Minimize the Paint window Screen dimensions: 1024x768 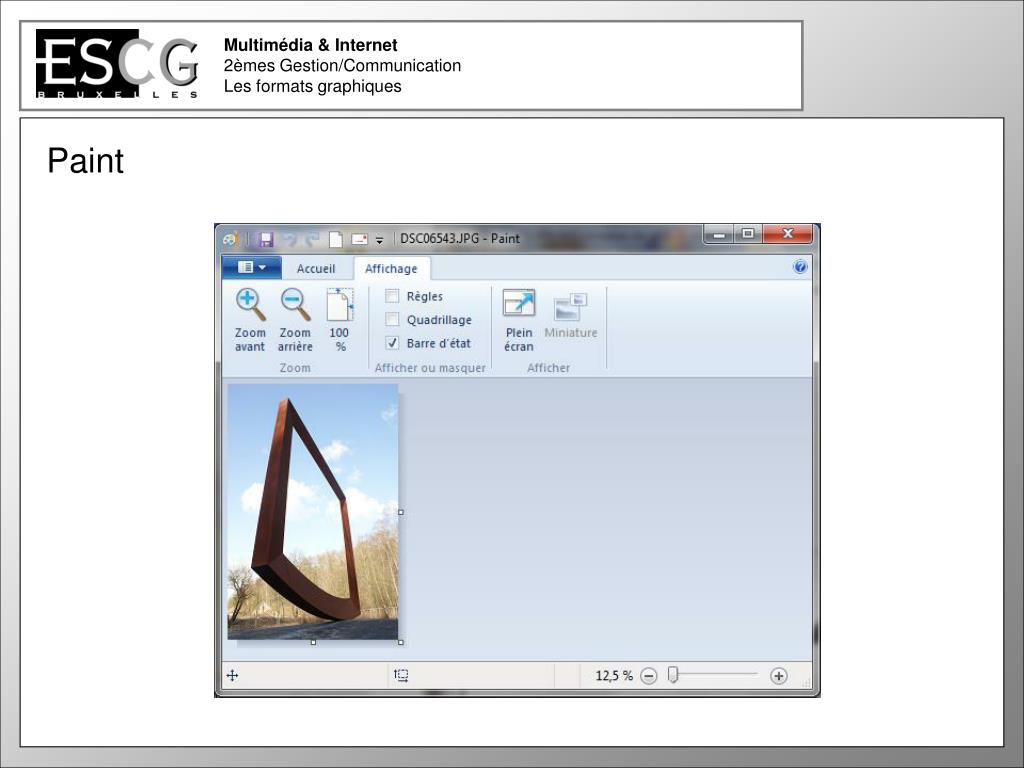point(718,234)
